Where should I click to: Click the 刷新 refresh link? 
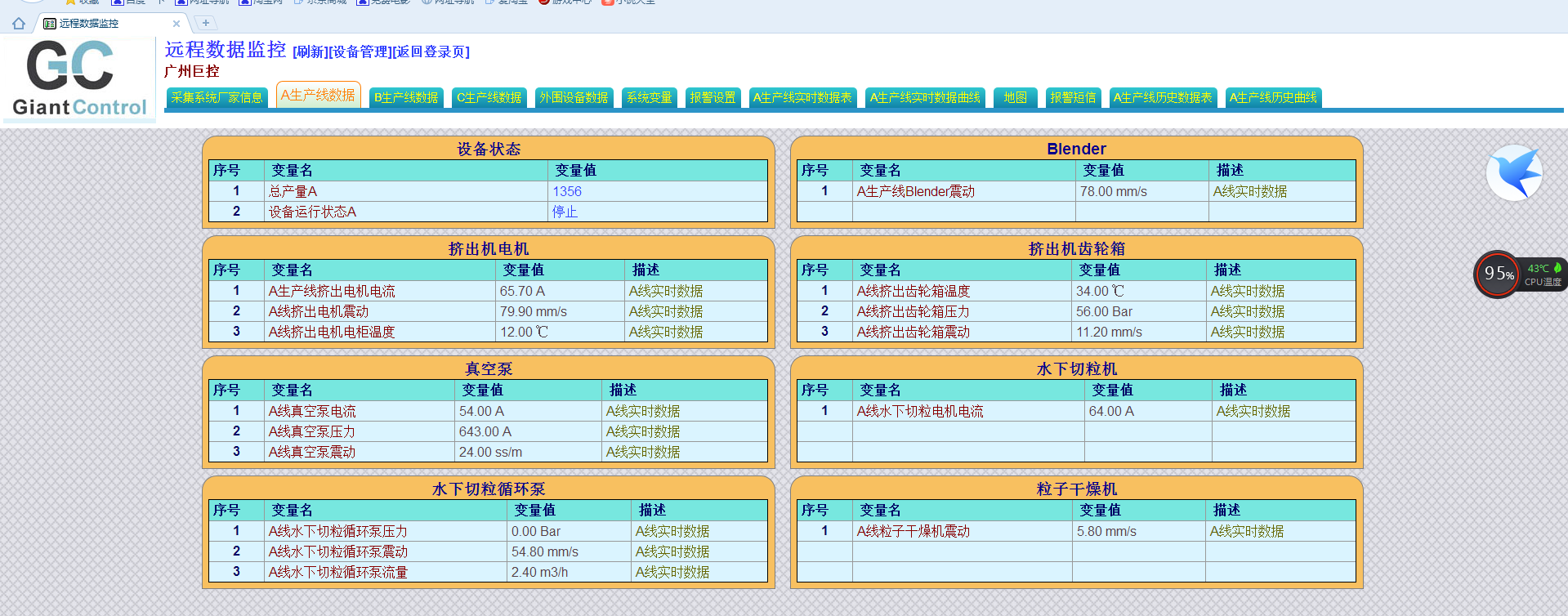pos(310,52)
